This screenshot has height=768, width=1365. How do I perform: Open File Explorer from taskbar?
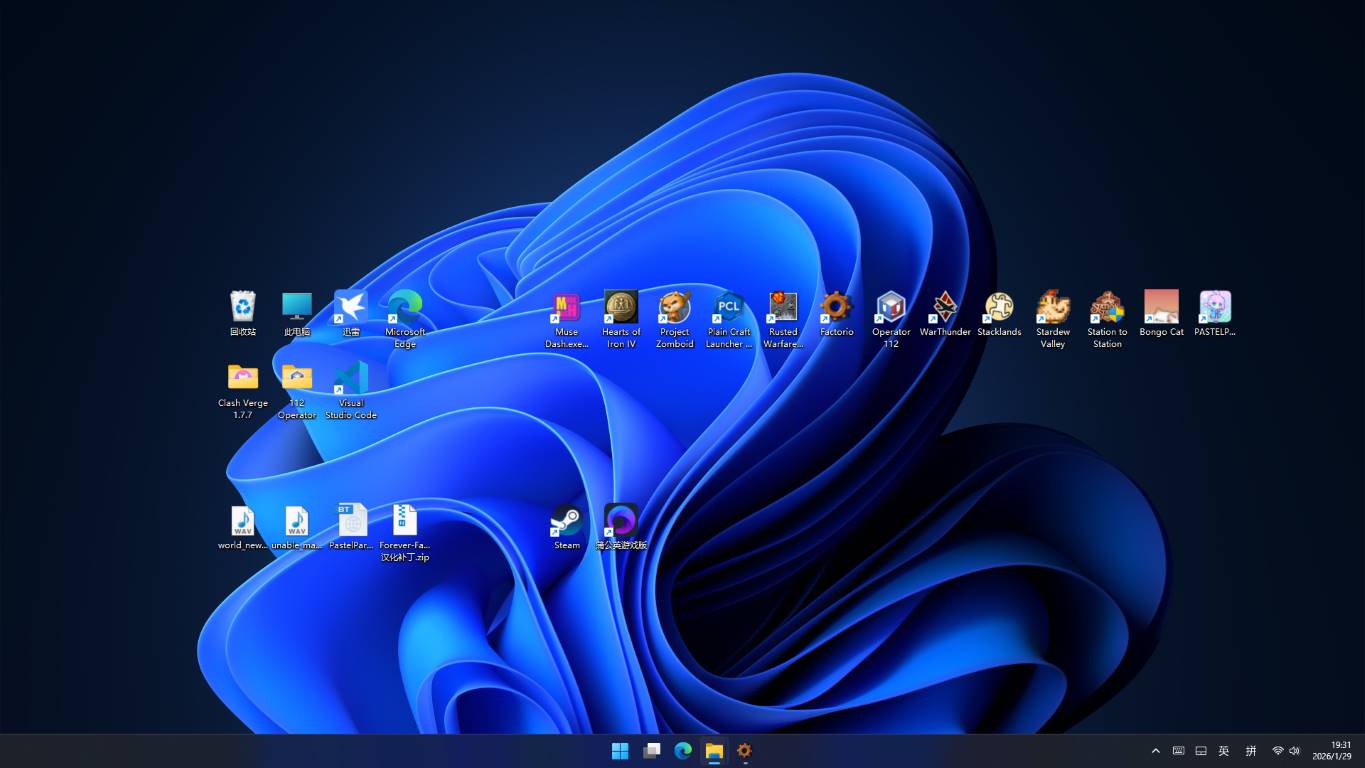[714, 751]
